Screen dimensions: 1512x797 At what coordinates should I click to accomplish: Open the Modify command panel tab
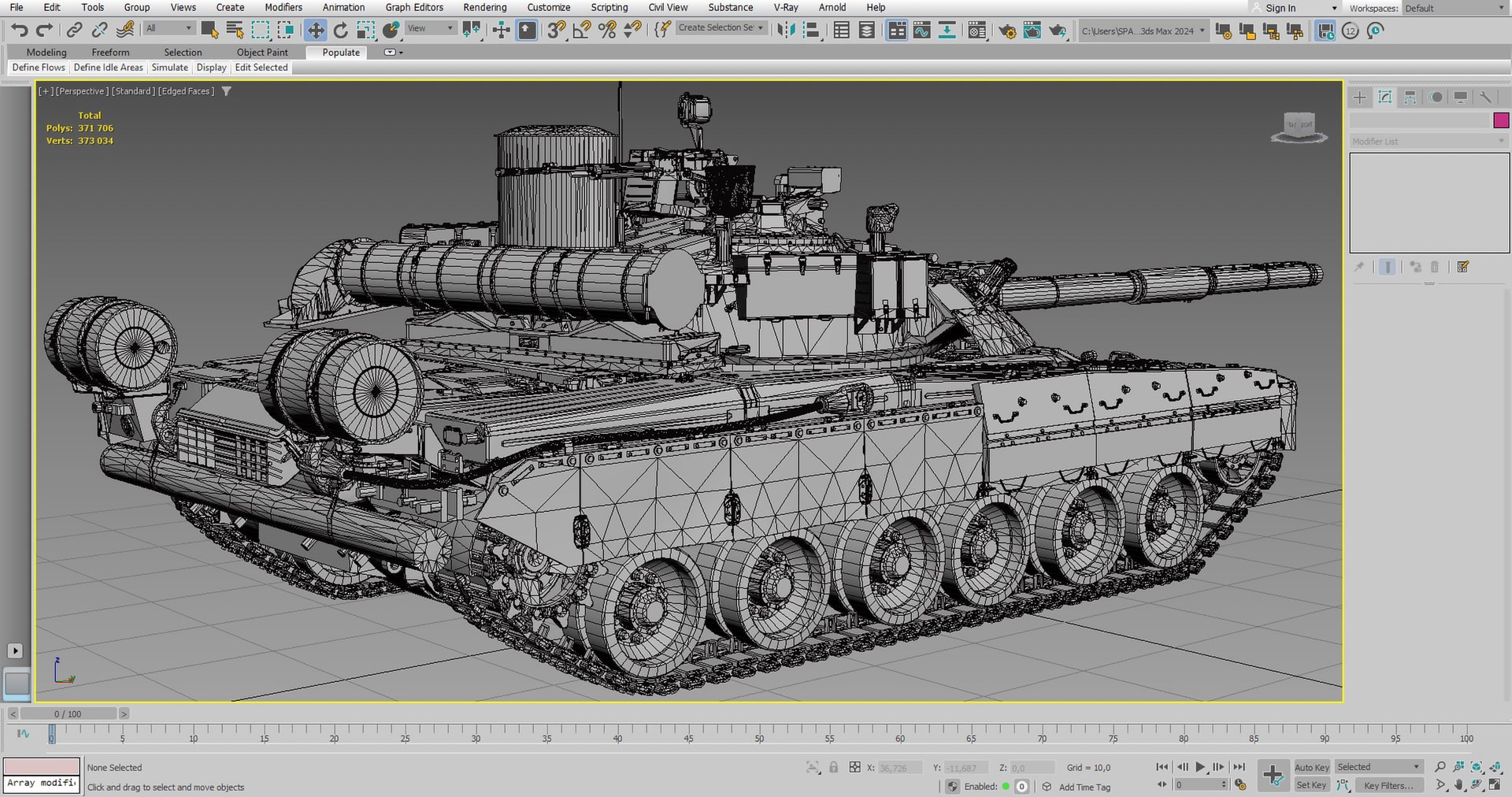tap(1385, 97)
